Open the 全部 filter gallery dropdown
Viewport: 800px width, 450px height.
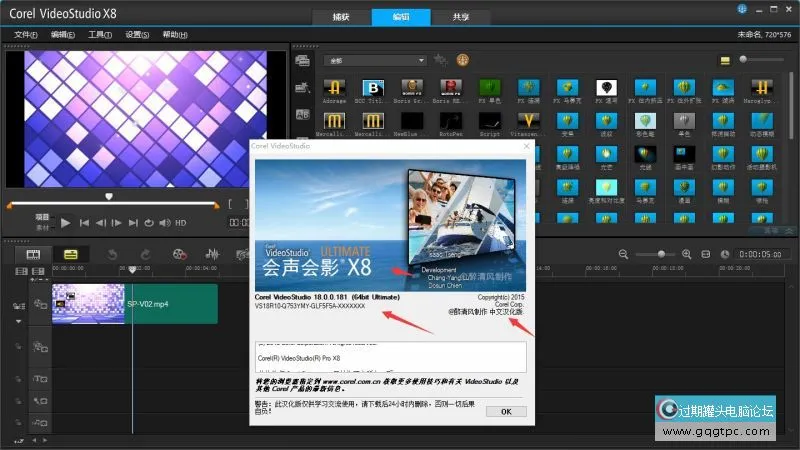tap(375, 61)
